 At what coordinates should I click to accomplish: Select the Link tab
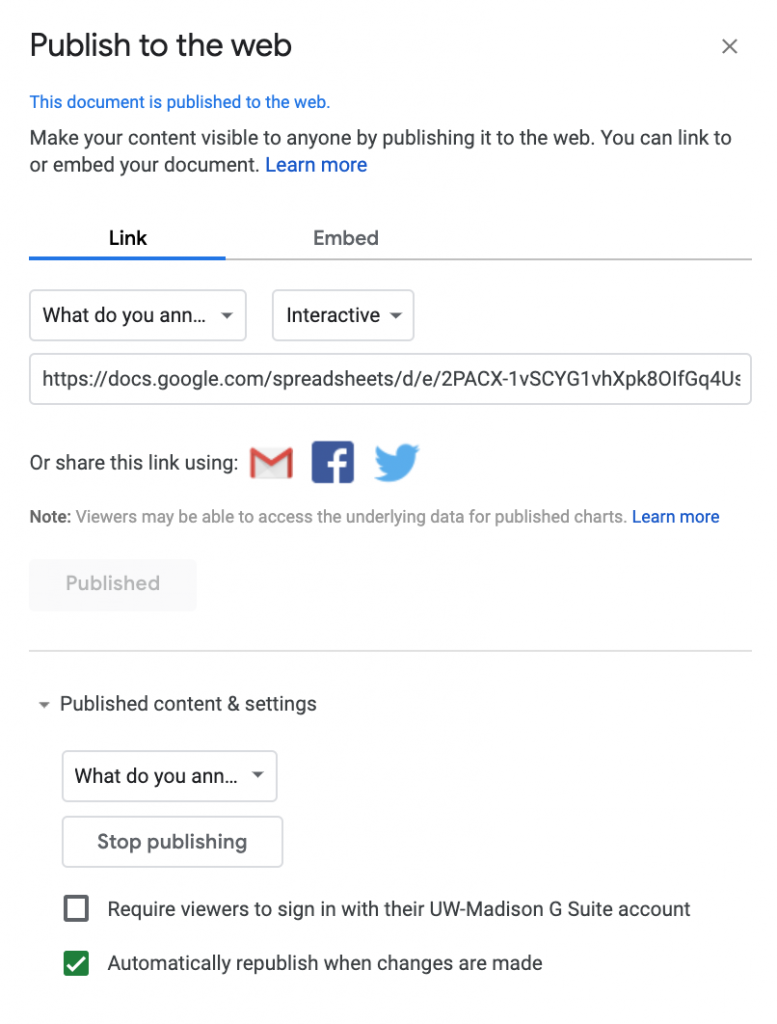click(x=128, y=238)
